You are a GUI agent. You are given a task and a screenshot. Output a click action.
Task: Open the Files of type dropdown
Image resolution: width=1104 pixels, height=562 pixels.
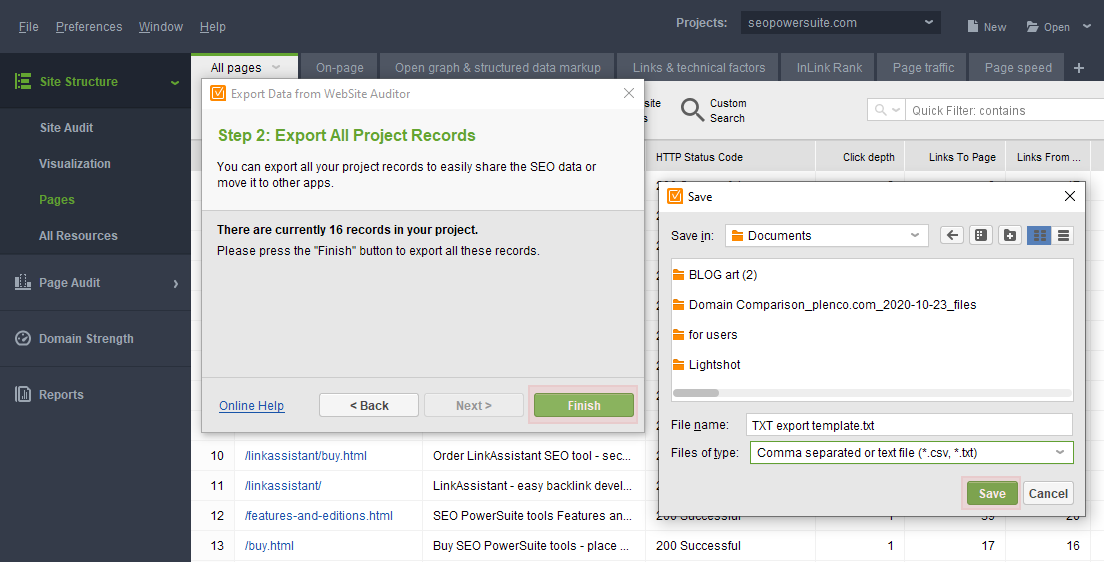912,452
